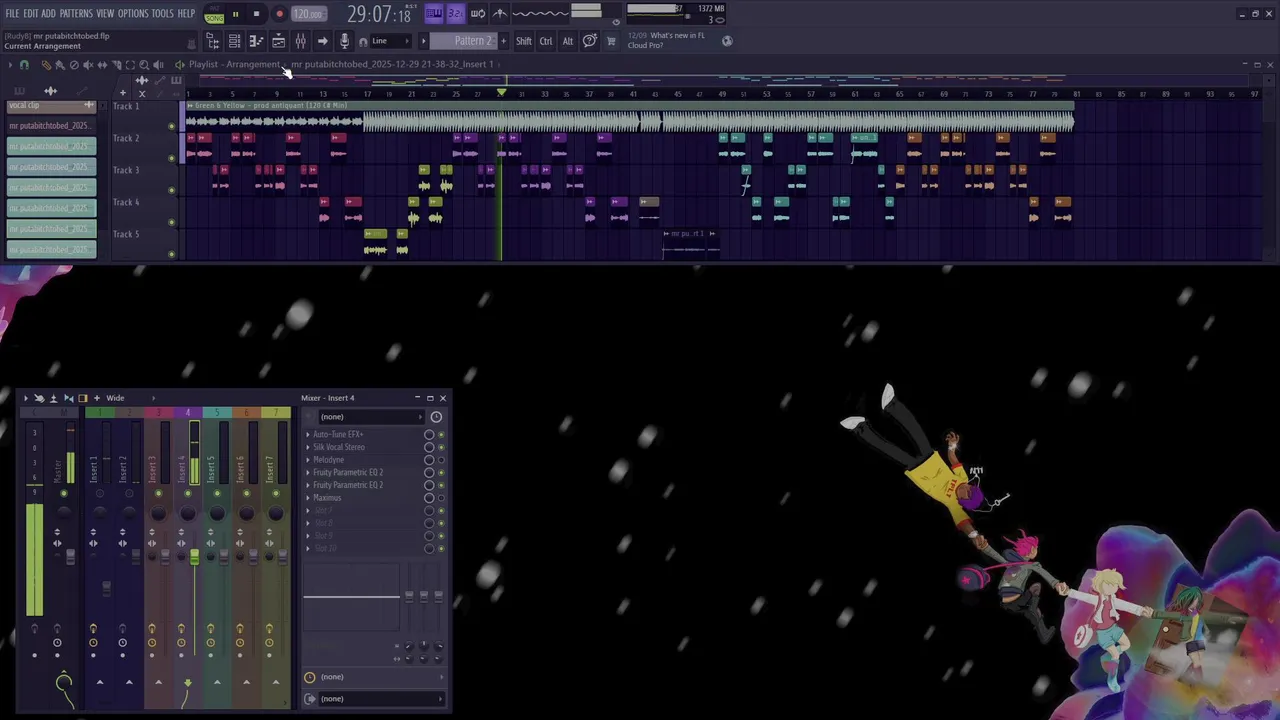Open the PATTERNS menu
The width and height of the screenshot is (1280, 720).
pyautogui.click(x=76, y=13)
